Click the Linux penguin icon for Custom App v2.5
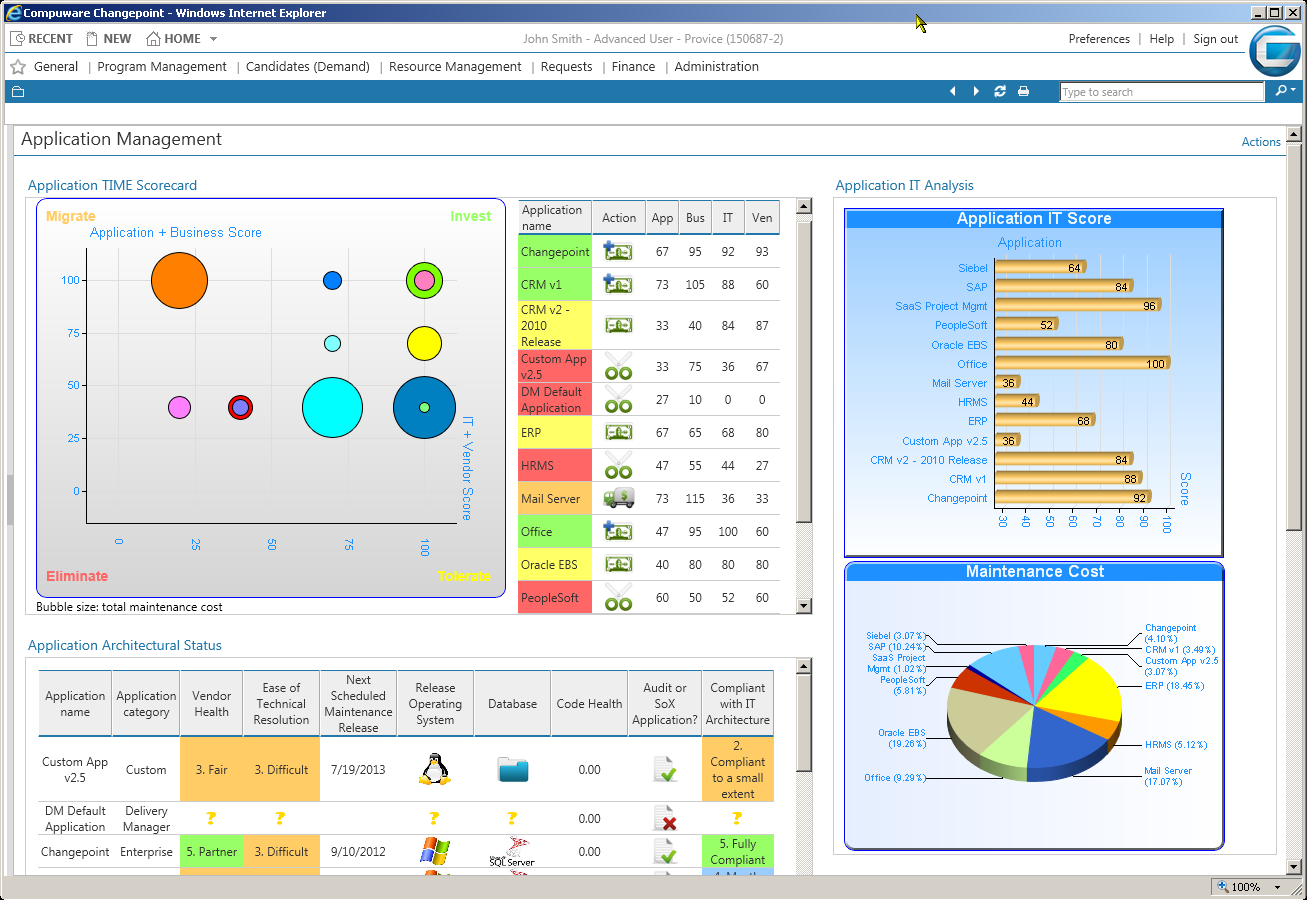The height and width of the screenshot is (900, 1307). 434,769
